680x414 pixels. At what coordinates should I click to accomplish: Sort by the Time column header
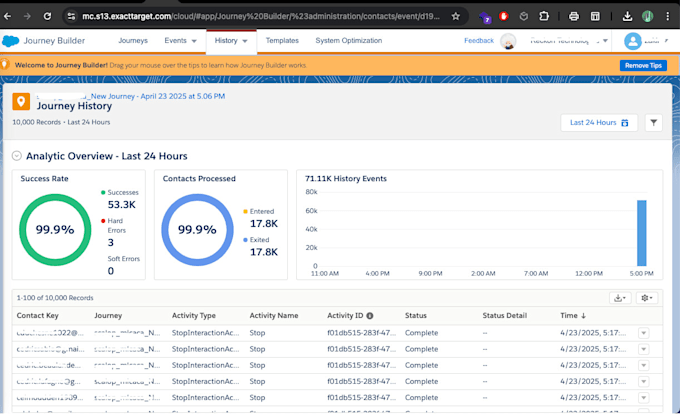pyautogui.click(x=572, y=316)
